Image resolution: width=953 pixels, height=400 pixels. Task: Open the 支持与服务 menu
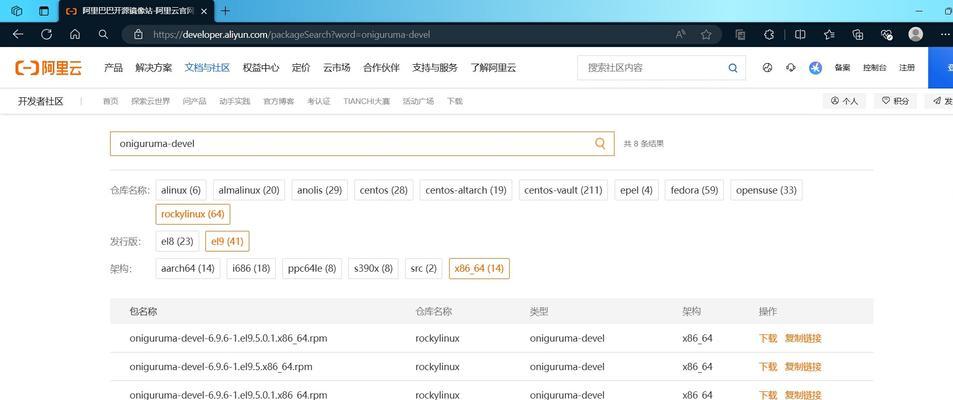click(435, 67)
